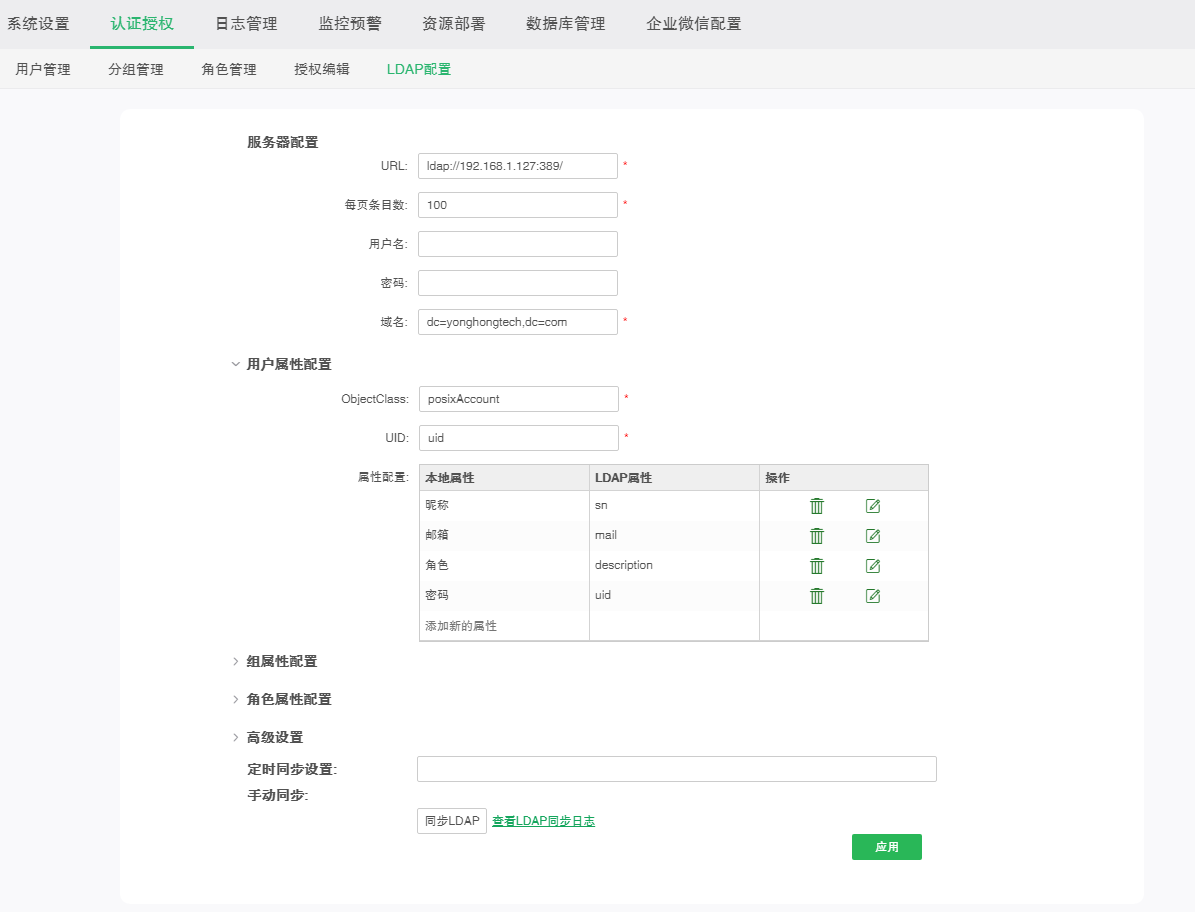Screen dimensions: 1195x912
Task: Delete the 角色 attribute mapping
Action: pyautogui.click(x=817, y=565)
